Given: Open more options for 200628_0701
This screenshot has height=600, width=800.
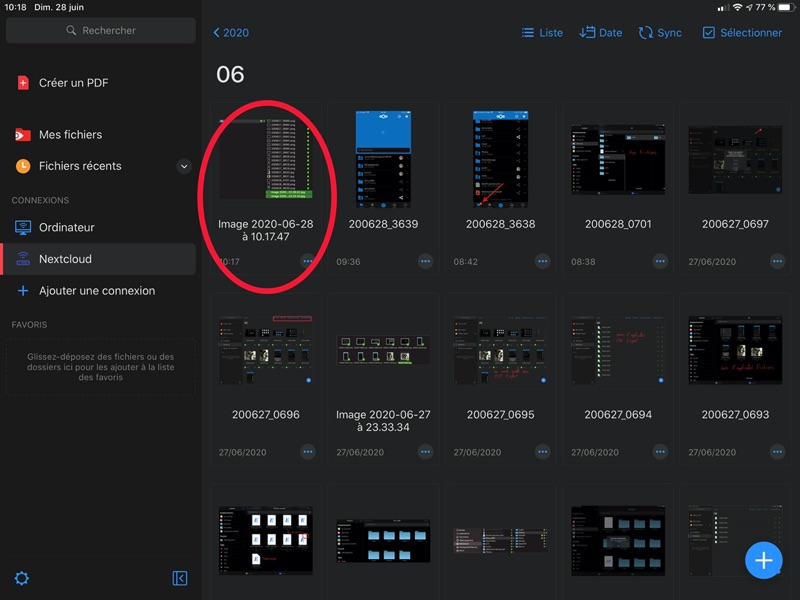Looking at the screenshot, I should pos(660,261).
